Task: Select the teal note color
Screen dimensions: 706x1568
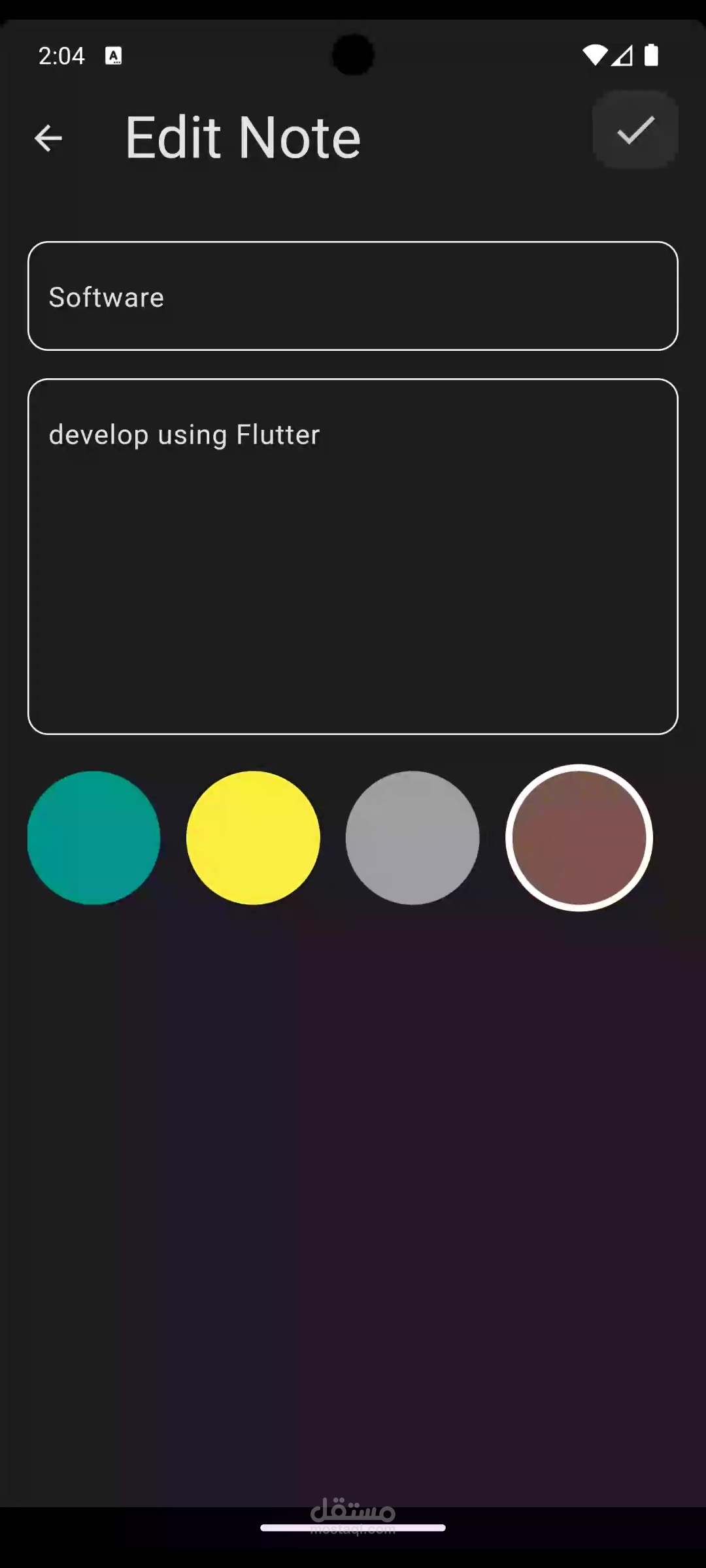Action: pos(93,838)
